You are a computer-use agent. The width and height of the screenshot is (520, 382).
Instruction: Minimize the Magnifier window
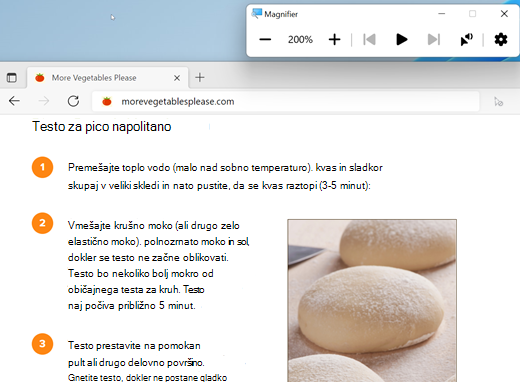[x=442, y=14]
